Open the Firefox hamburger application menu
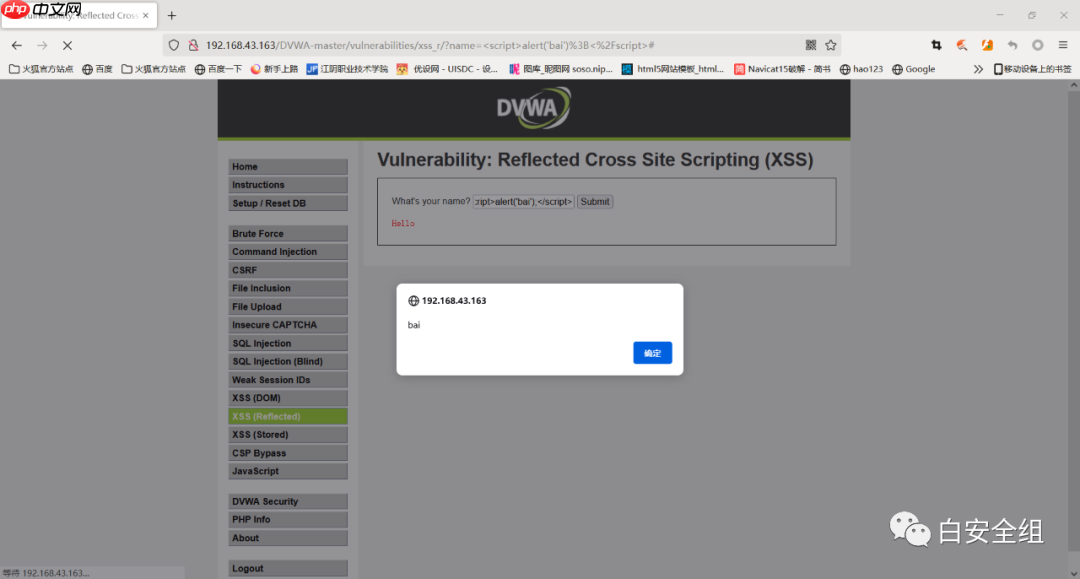The height and width of the screenshot is (579, 1080). point(1063,45)
